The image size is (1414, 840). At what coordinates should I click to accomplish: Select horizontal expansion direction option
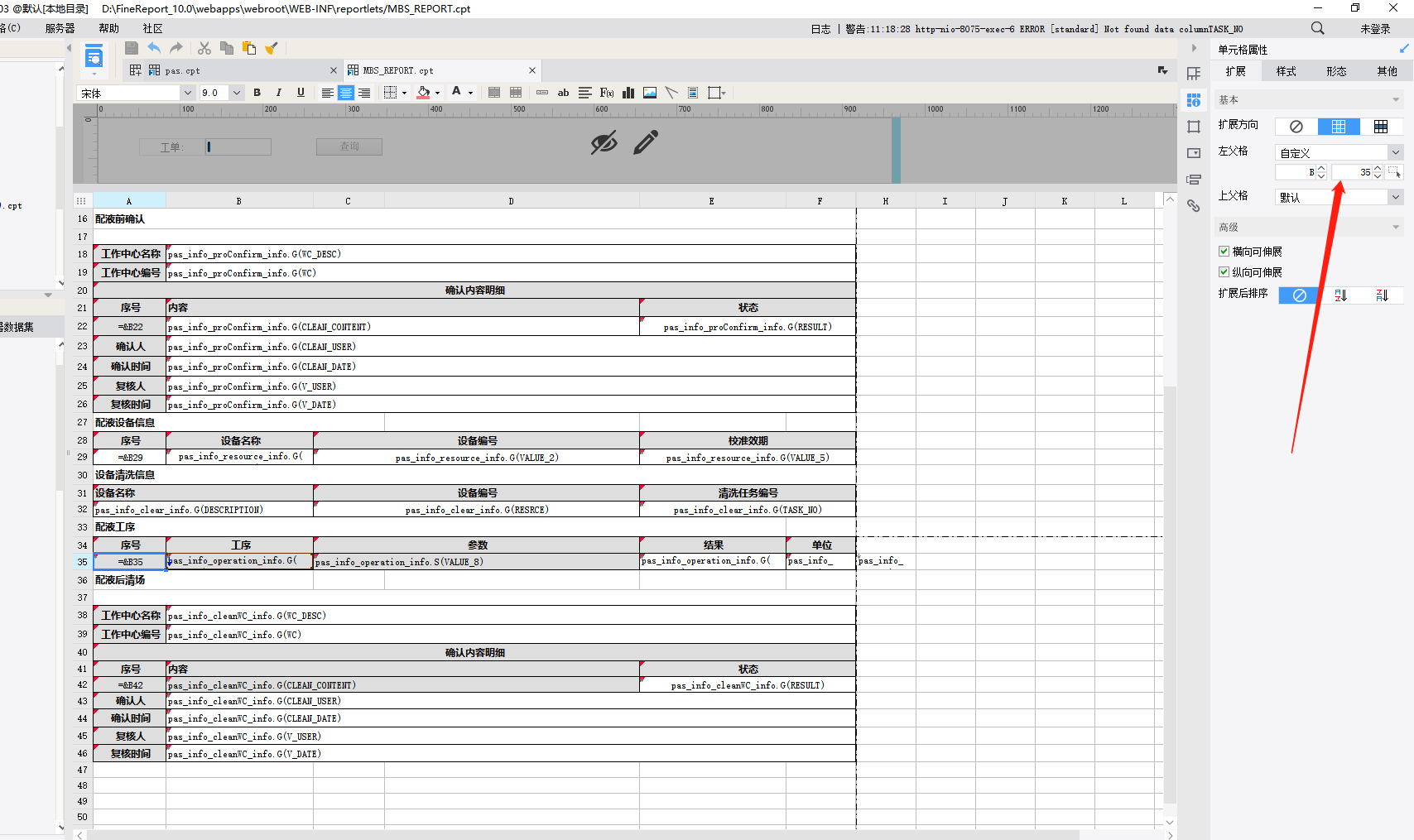(1380, 127)
